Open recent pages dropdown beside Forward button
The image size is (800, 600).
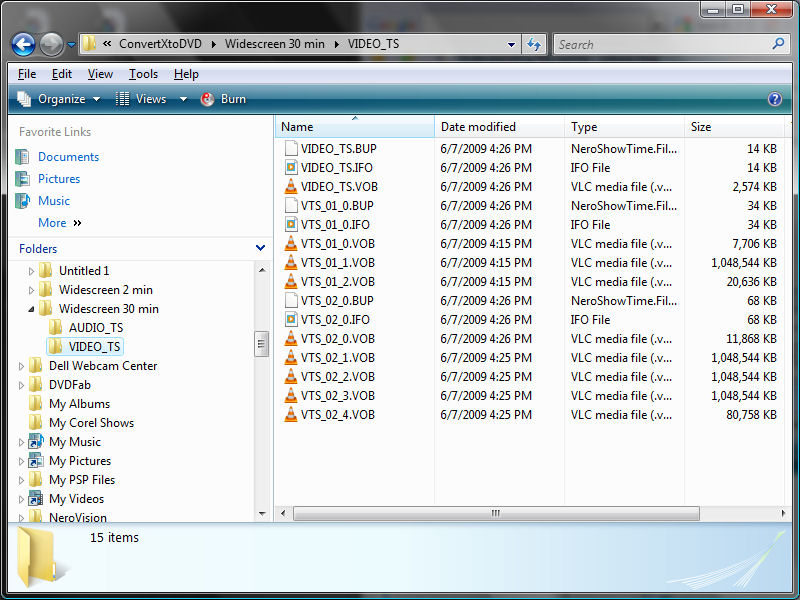(71, 45)
